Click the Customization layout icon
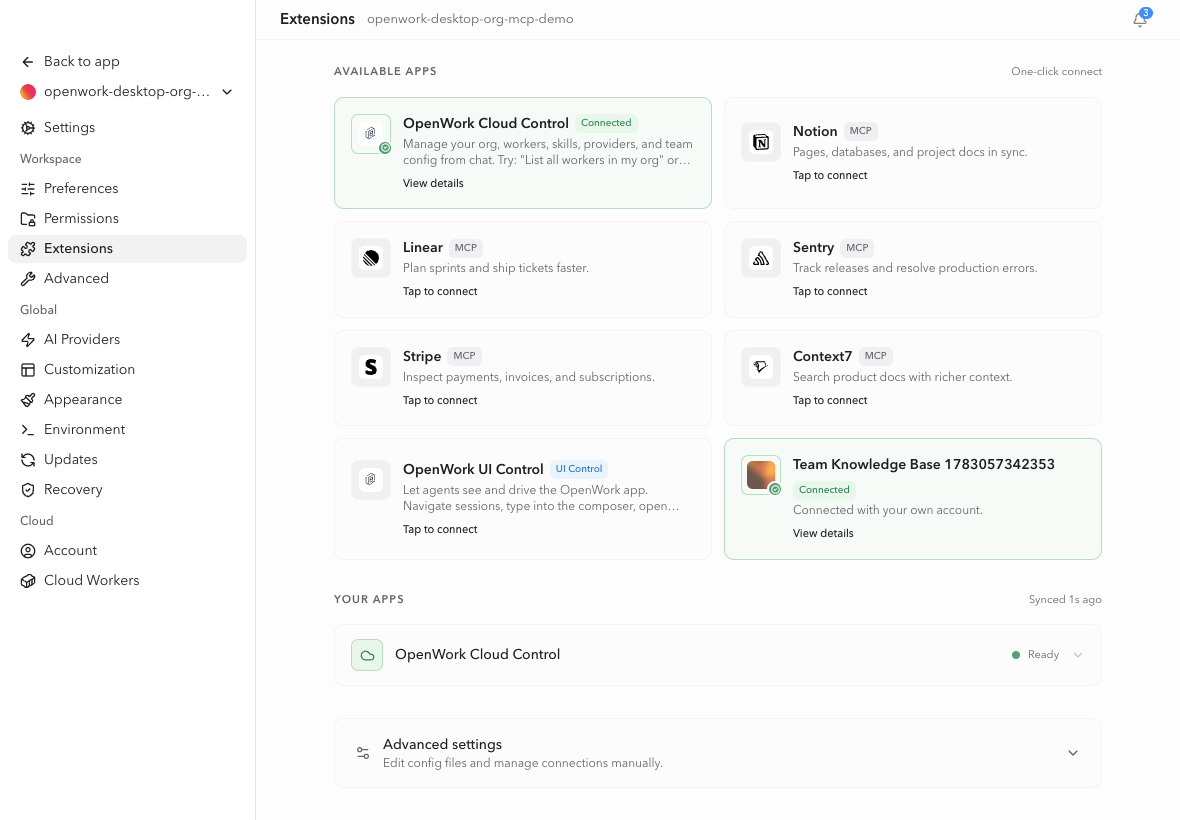Viewport: 1180px width, 820px height. tap(28, 370)
